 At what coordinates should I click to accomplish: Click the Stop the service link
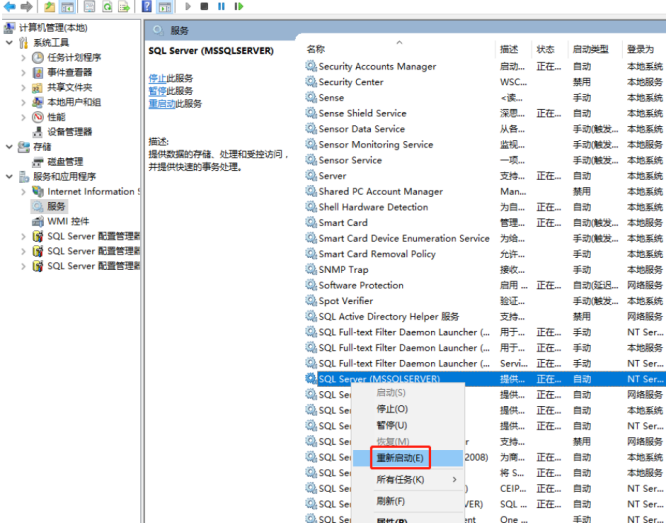[x=157, y=78]
